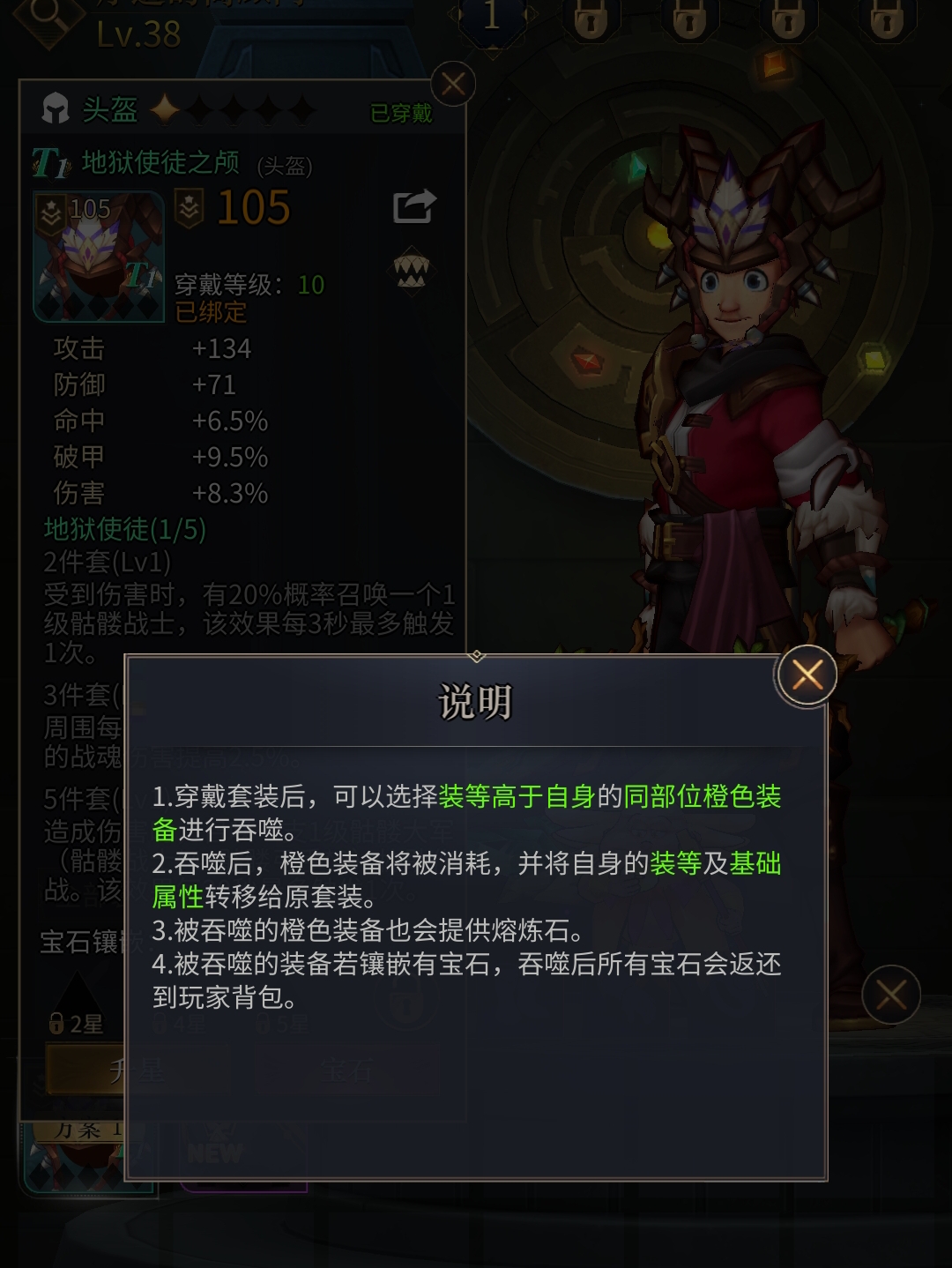Tap the last padlock slot at top

(x=887, y=18)
